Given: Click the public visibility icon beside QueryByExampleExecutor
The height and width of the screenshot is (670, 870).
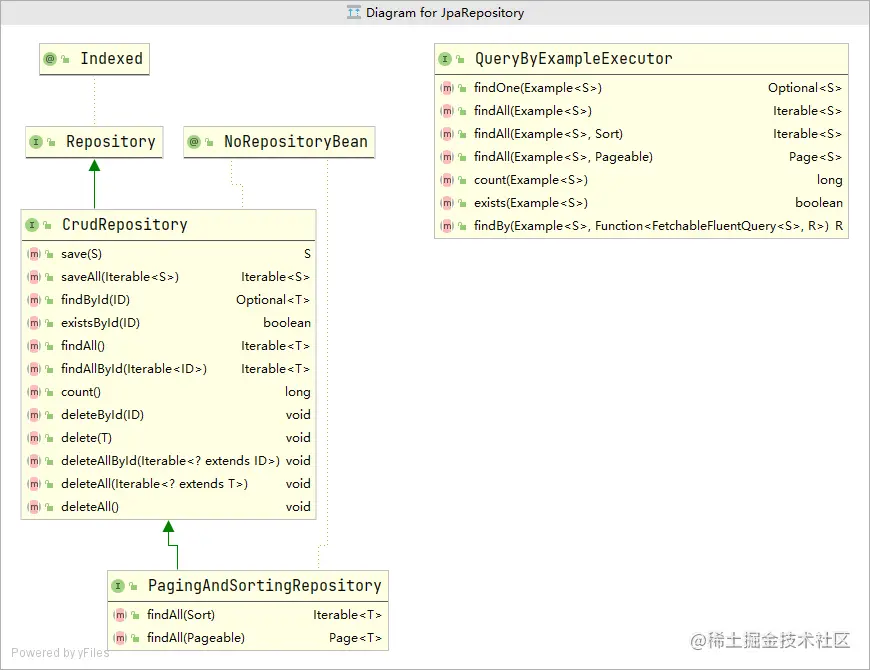Looking at the screenshot, I should (x=460, y=59).
